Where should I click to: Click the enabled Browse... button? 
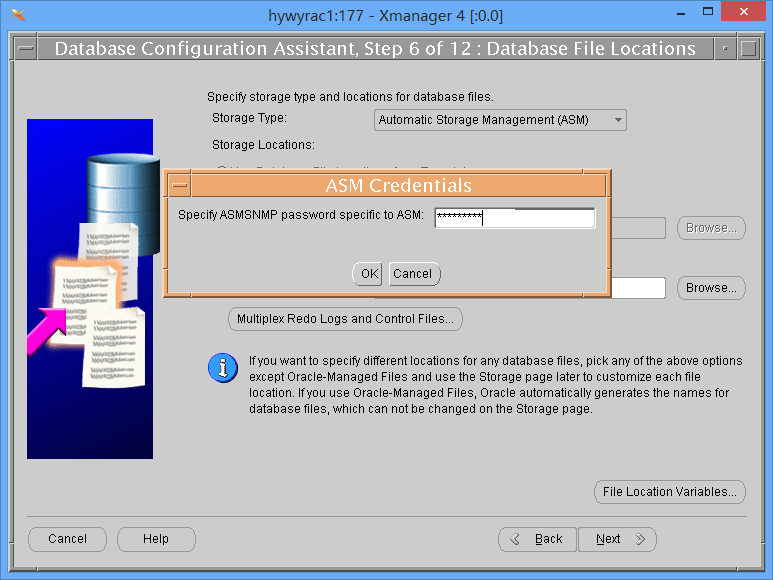pyautogui.click(x=711, y=288)
